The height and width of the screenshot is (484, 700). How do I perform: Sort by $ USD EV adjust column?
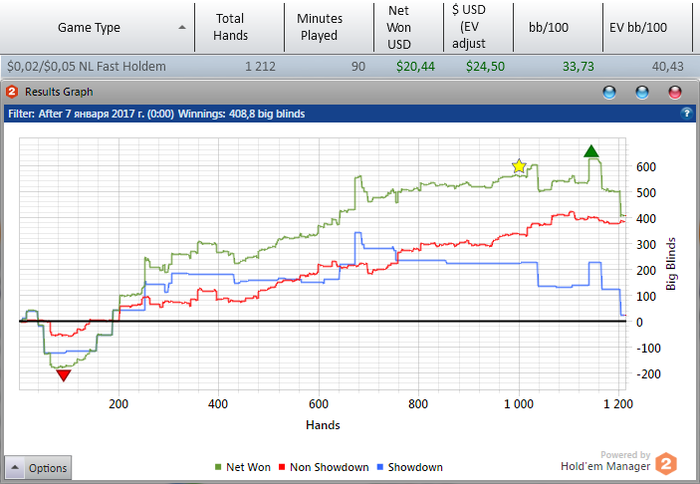tap(479, 27)
